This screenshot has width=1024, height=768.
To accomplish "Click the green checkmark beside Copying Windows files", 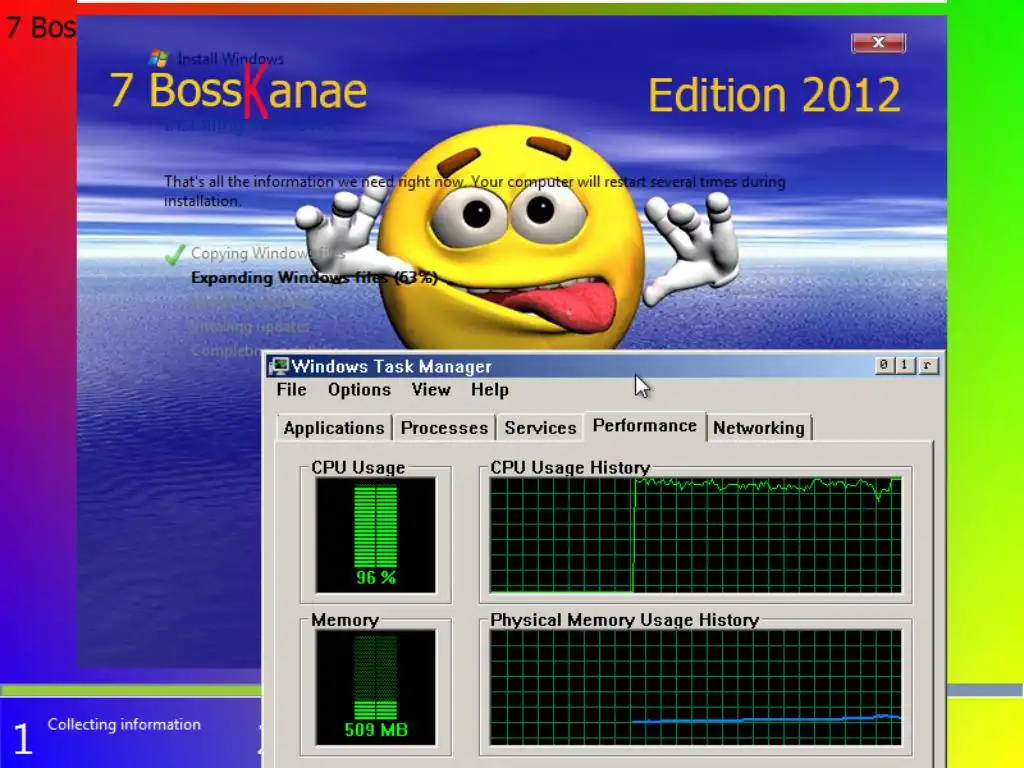I will pos(174,253).
